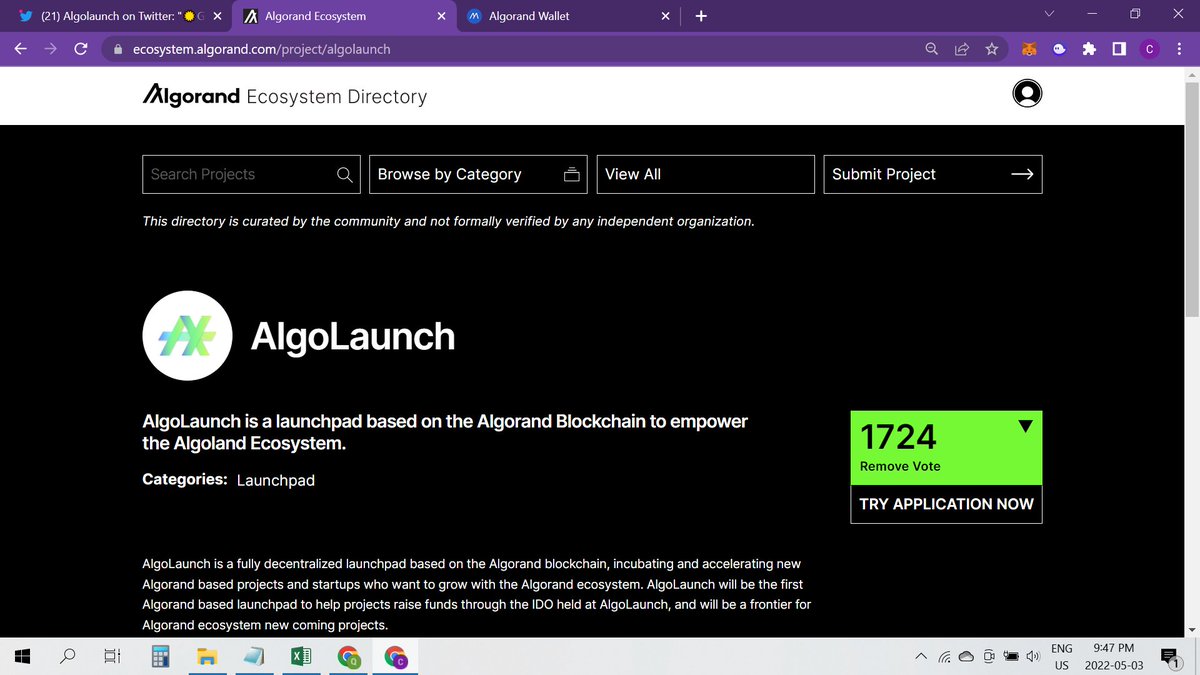Click the padlock site info icon

pyautogui.click(x=117, y=48)
